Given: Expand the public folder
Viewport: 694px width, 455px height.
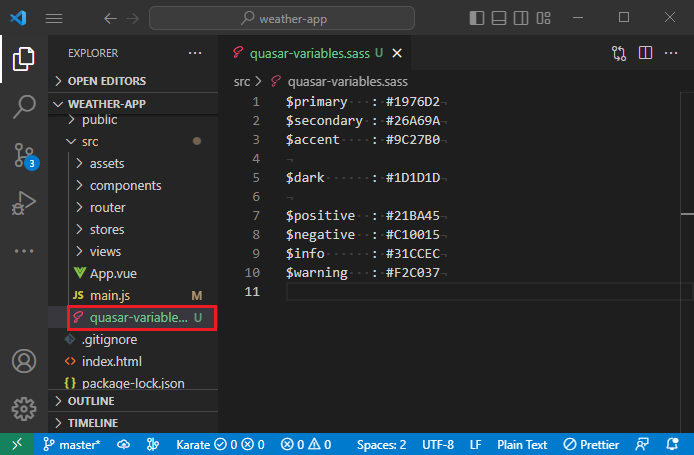Looking at the screenshot, I should point(133,120).
